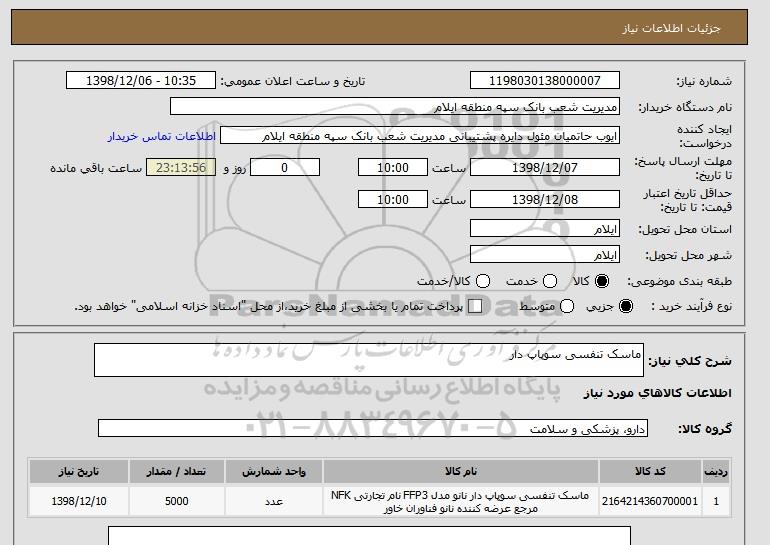Click the product code cell 2164214360700001
The width and height of the screenshot is (770, 545).
click(x=650, y=501)
